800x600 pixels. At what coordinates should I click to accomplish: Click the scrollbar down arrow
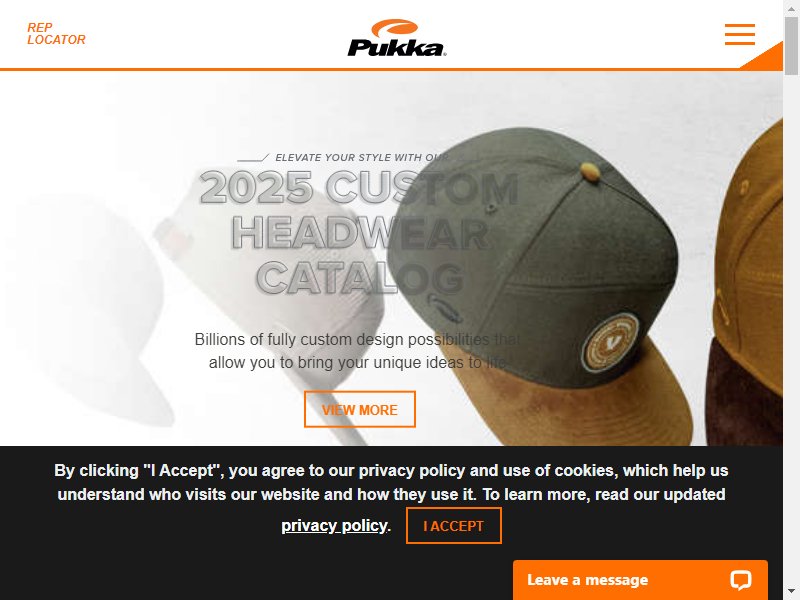[791, 594]
